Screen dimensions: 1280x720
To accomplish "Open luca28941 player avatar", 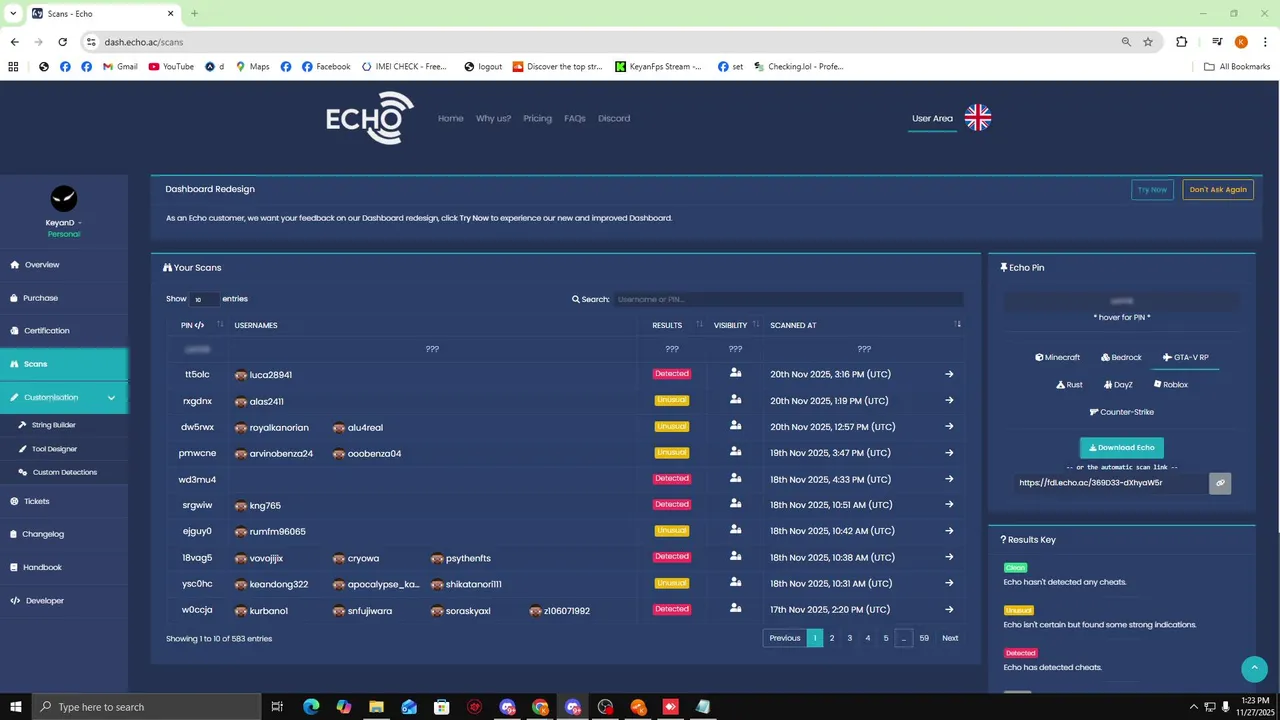I will click(241, 375).
